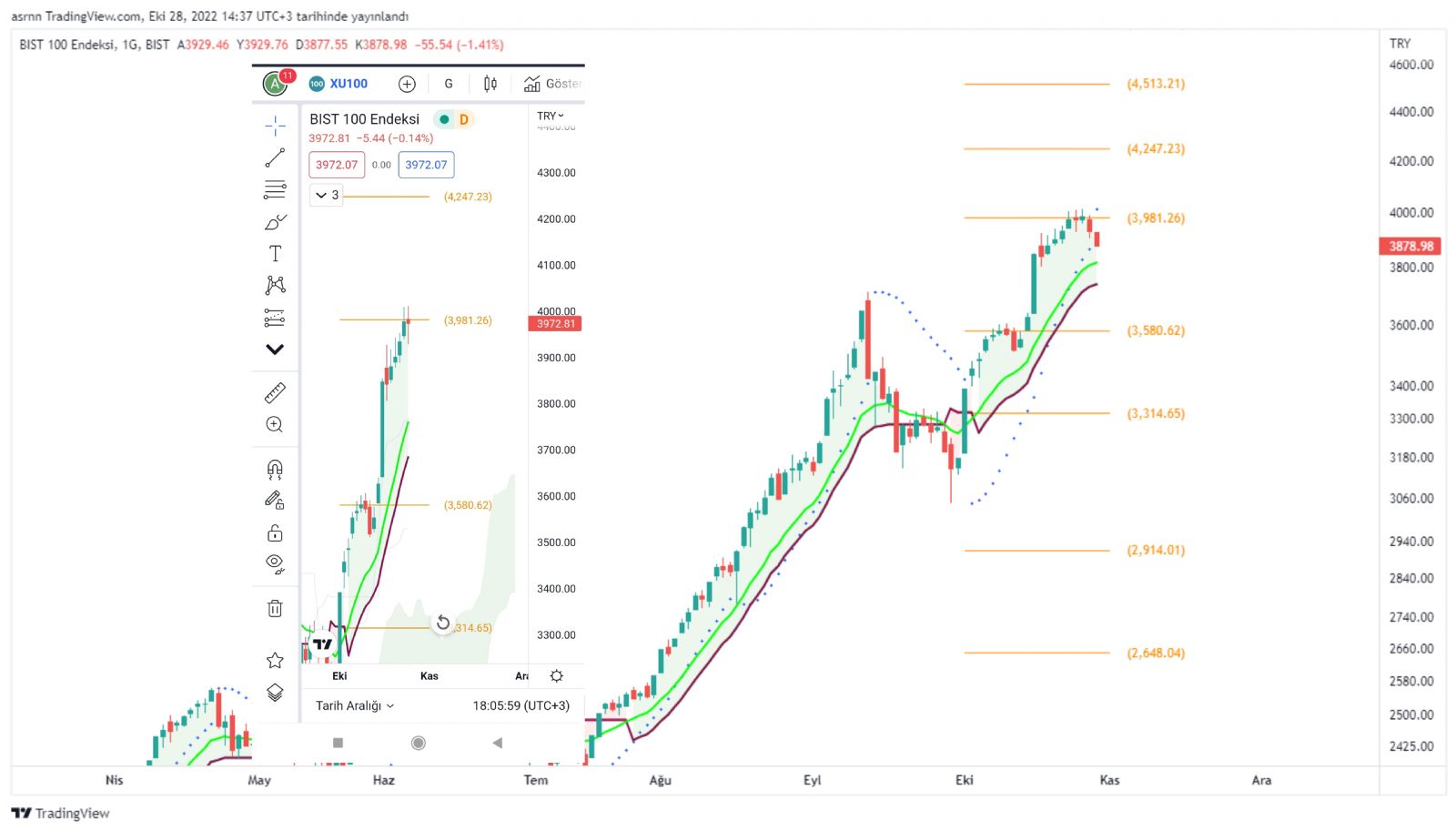The image size is (1456, 831).
Task: Open the Göstergeler indicators menu
Action: point(552,84)
